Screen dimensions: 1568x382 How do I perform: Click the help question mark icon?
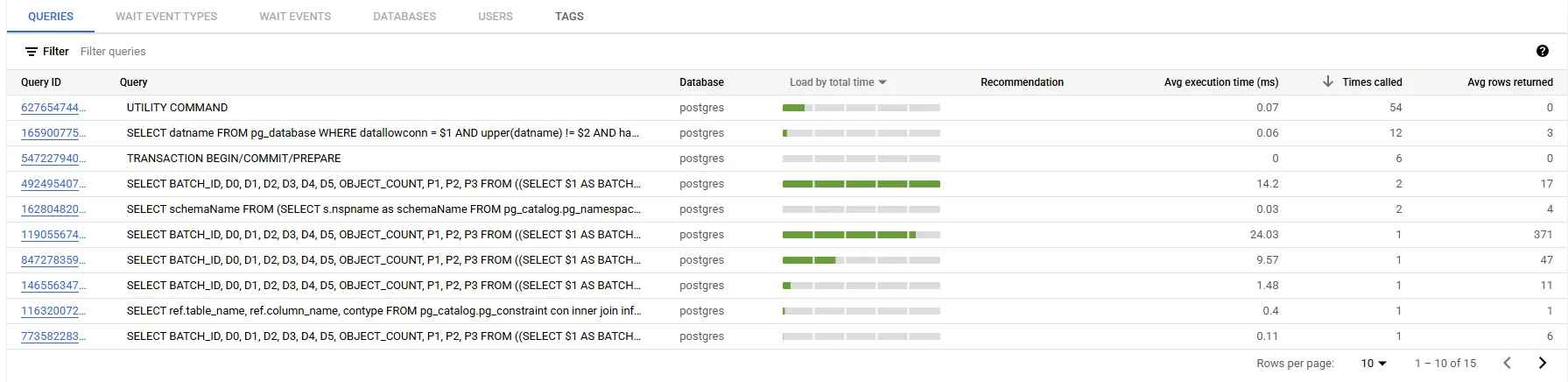point(1542,52)
